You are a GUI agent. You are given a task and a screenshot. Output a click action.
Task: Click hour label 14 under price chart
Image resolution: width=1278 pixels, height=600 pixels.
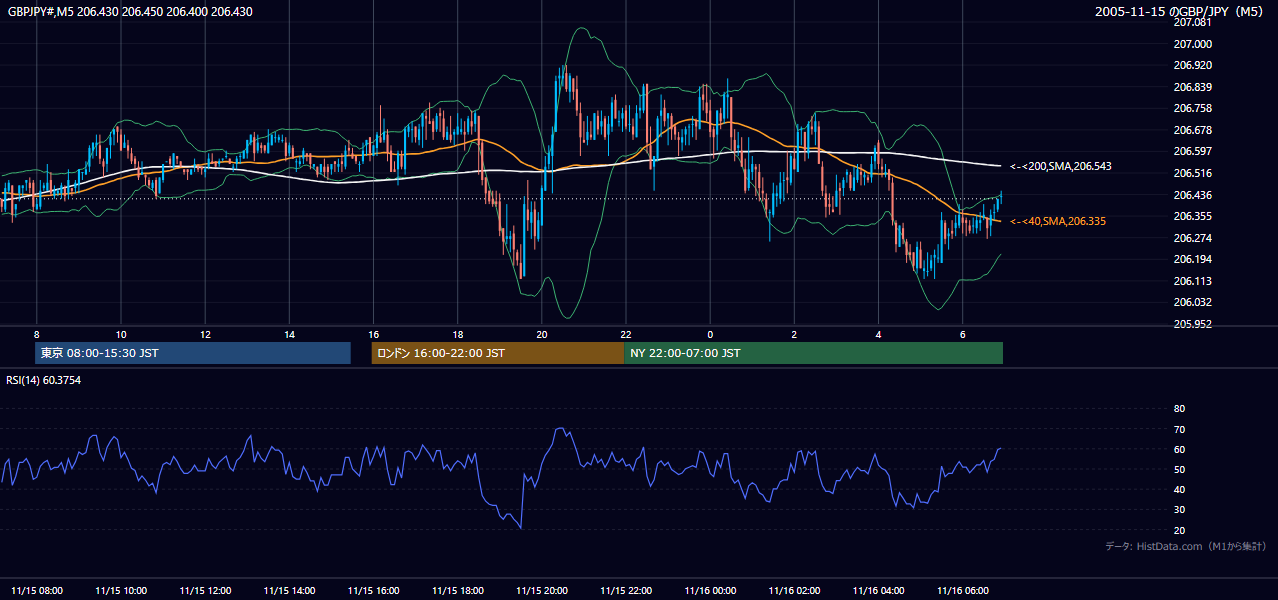pos(289,334)
